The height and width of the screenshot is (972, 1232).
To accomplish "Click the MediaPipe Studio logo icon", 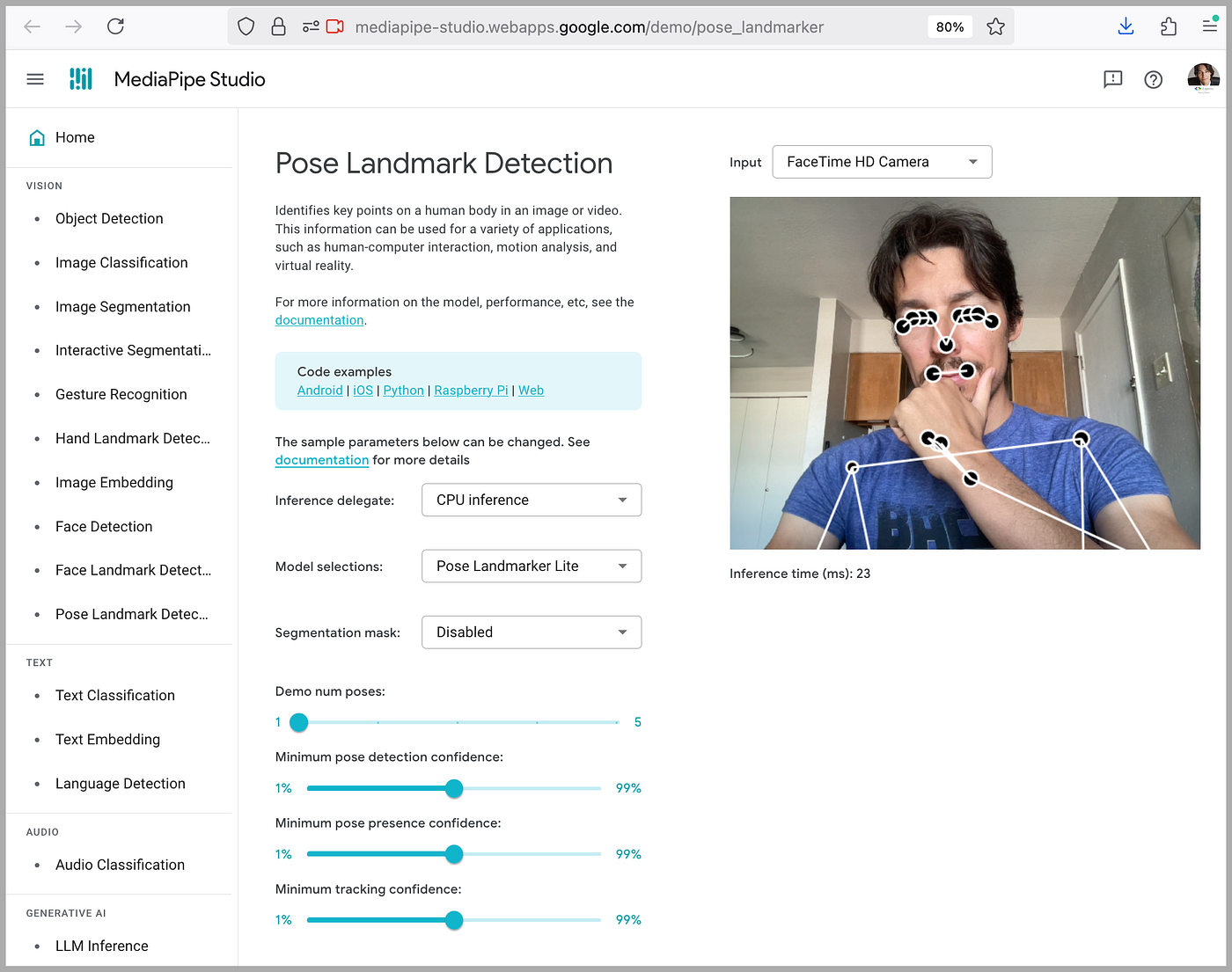I will tap(80, 78).
